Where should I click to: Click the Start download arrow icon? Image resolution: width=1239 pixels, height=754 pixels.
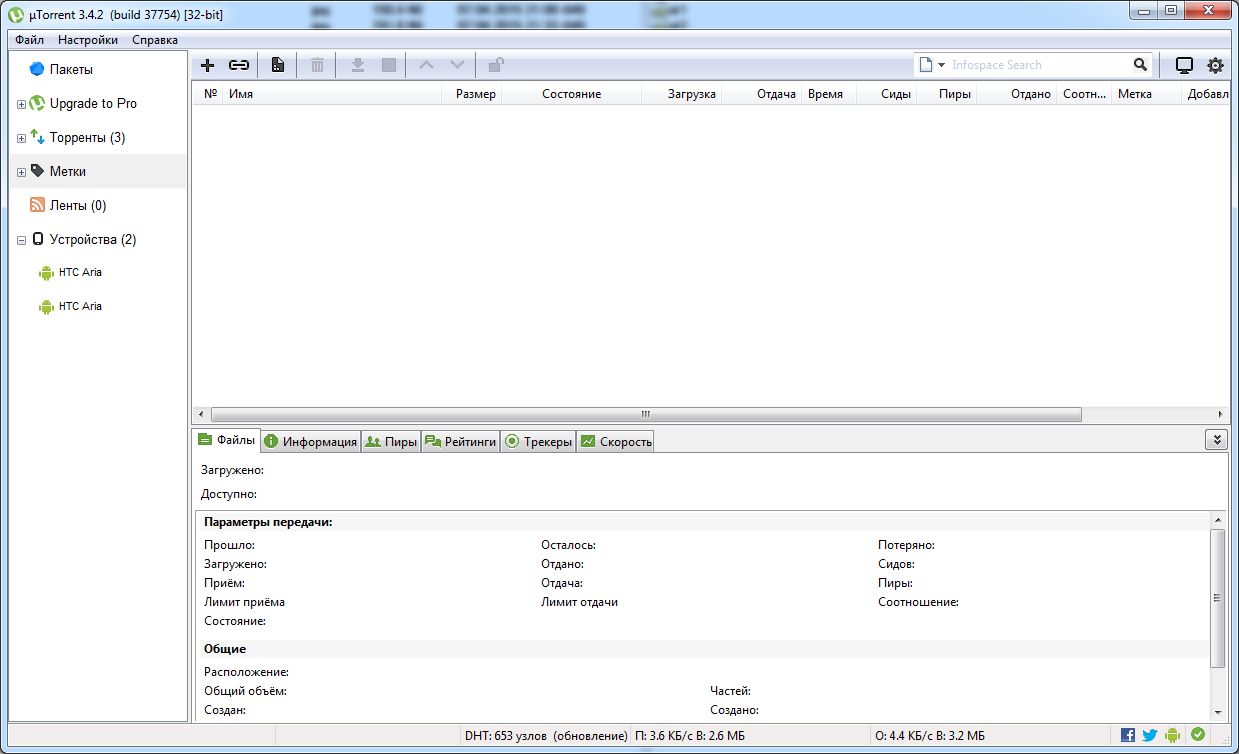coord(358,65)
